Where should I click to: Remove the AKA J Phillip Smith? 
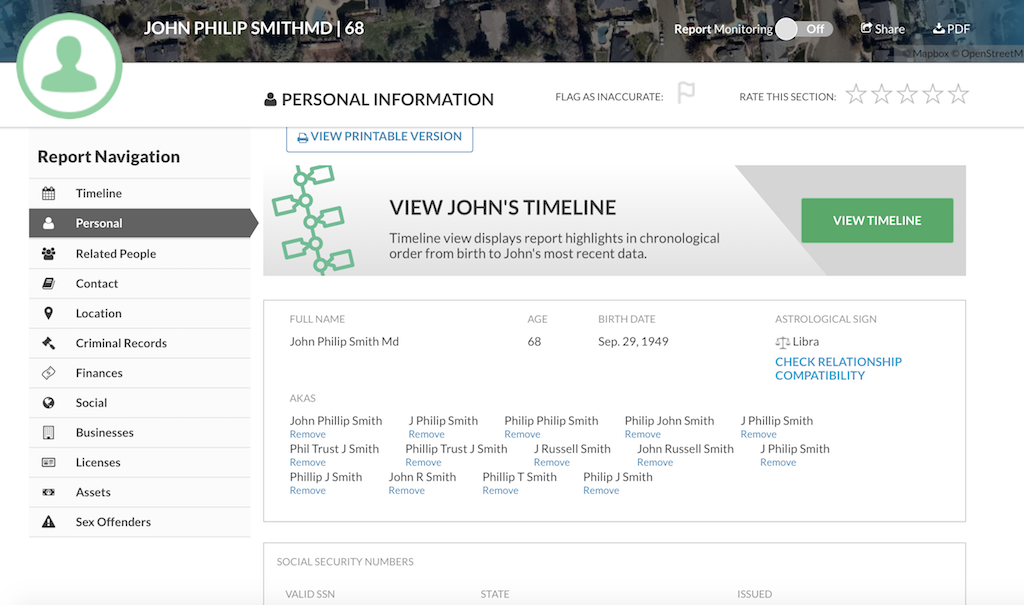(x=759, y=434)
